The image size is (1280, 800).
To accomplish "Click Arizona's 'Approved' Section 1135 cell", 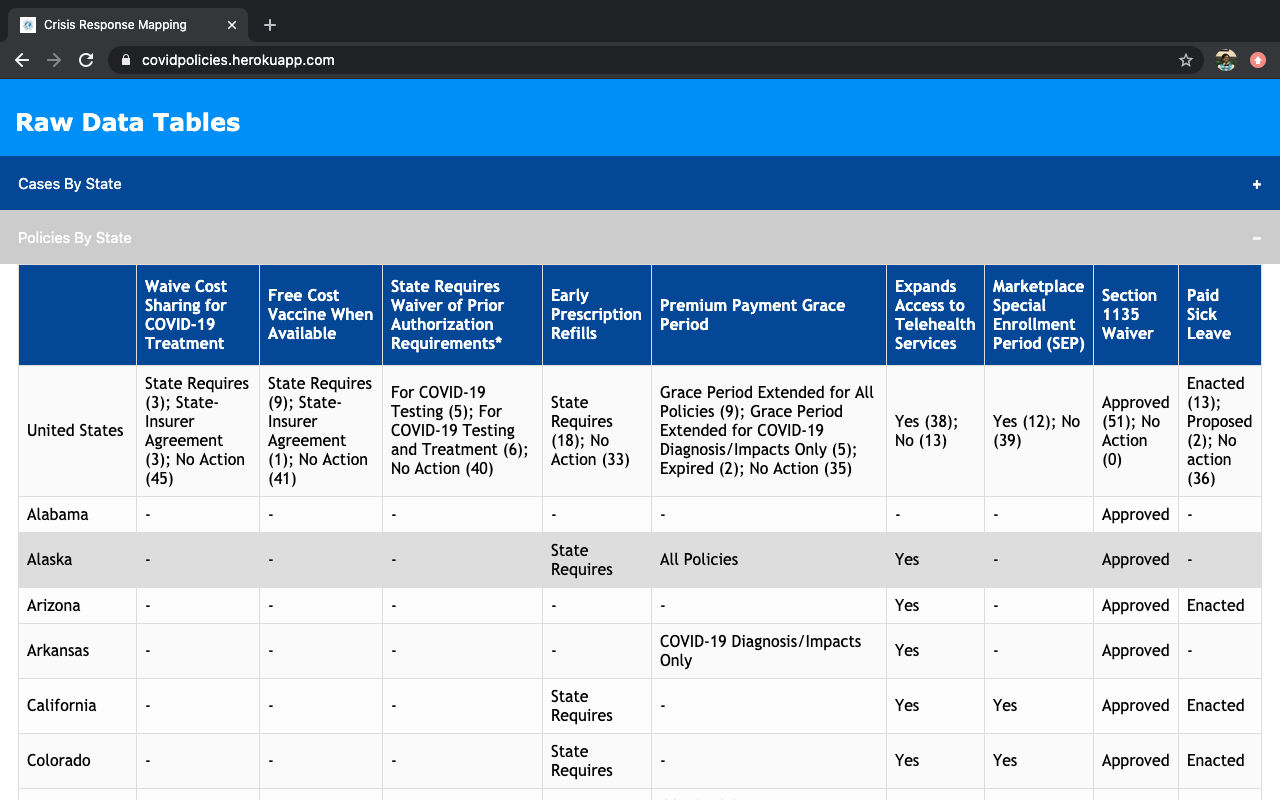I will [x=1136, y=605].
